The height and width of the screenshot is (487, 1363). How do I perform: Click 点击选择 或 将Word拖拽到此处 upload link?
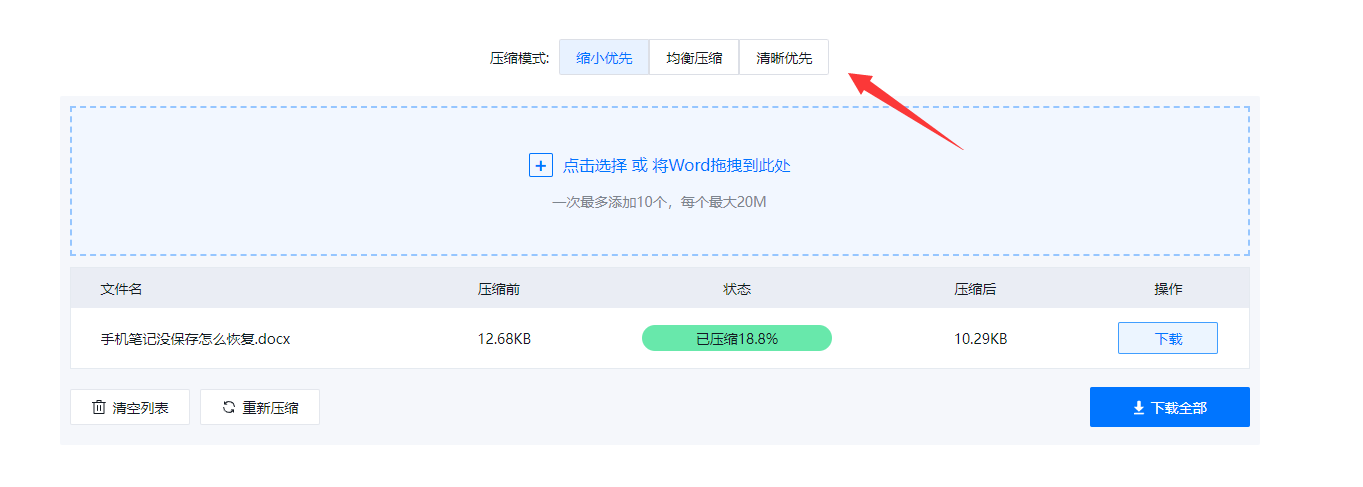677,166
